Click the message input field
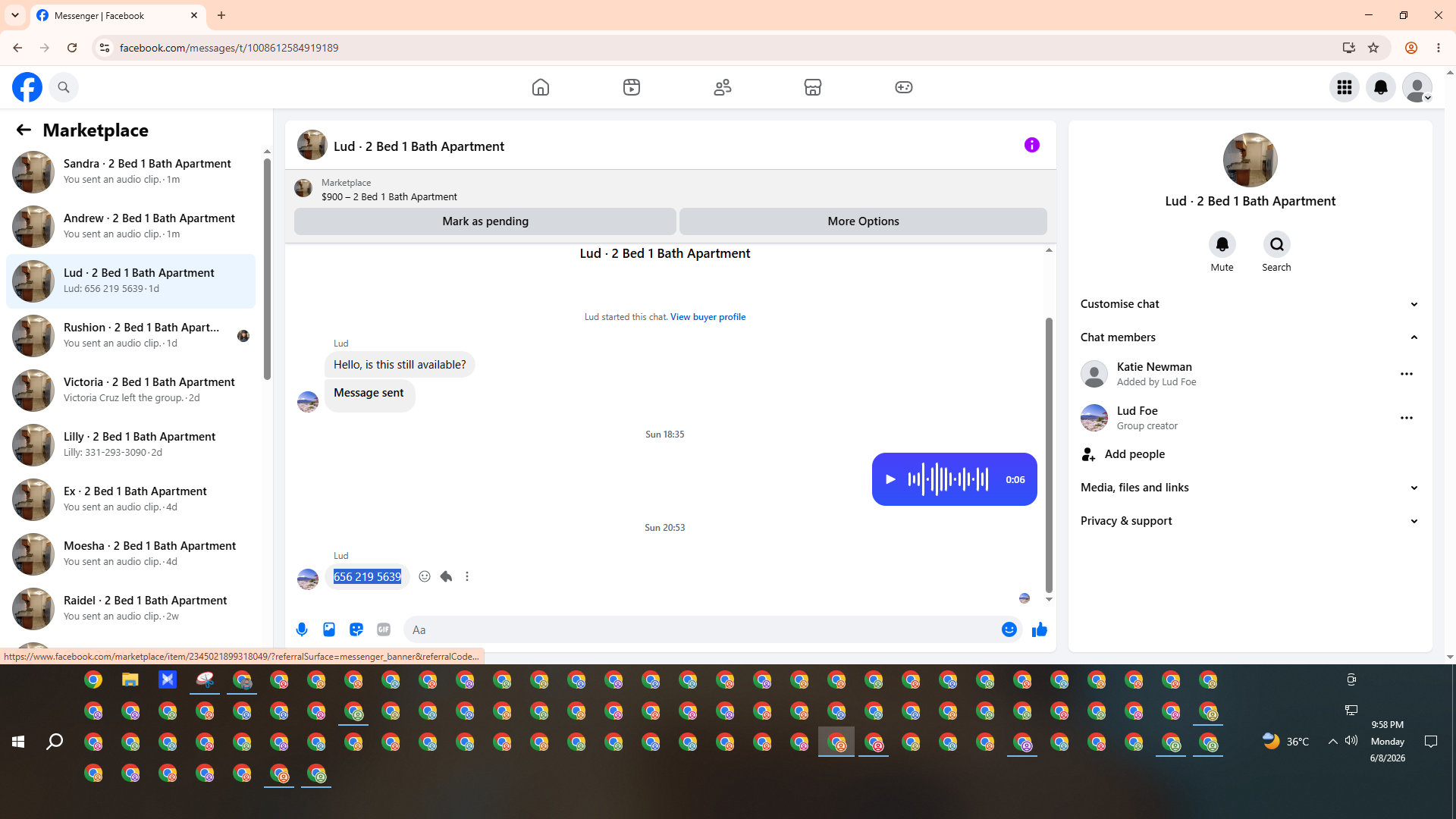 (705, 629)
